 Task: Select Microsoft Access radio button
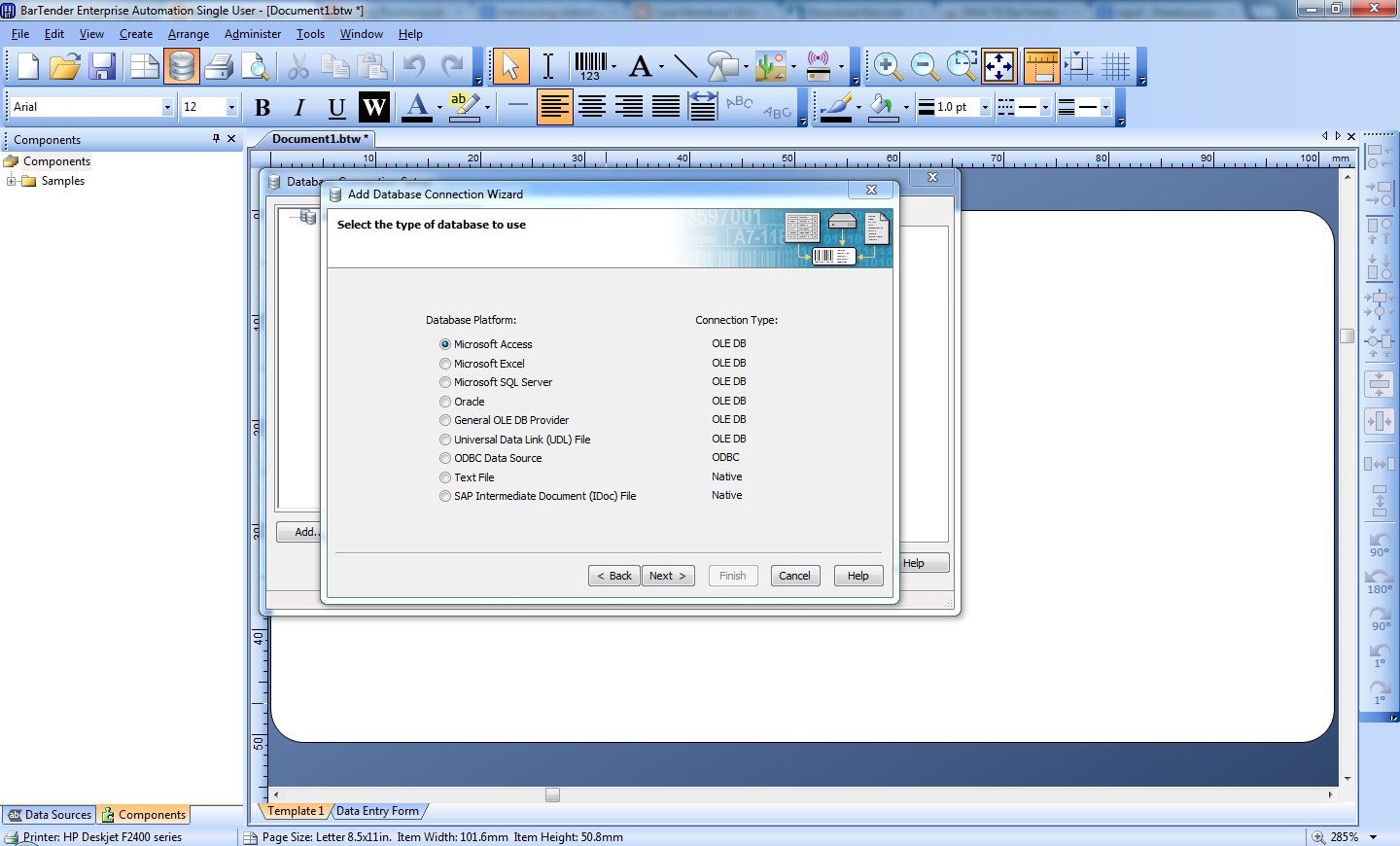click(x=445, y=344)
